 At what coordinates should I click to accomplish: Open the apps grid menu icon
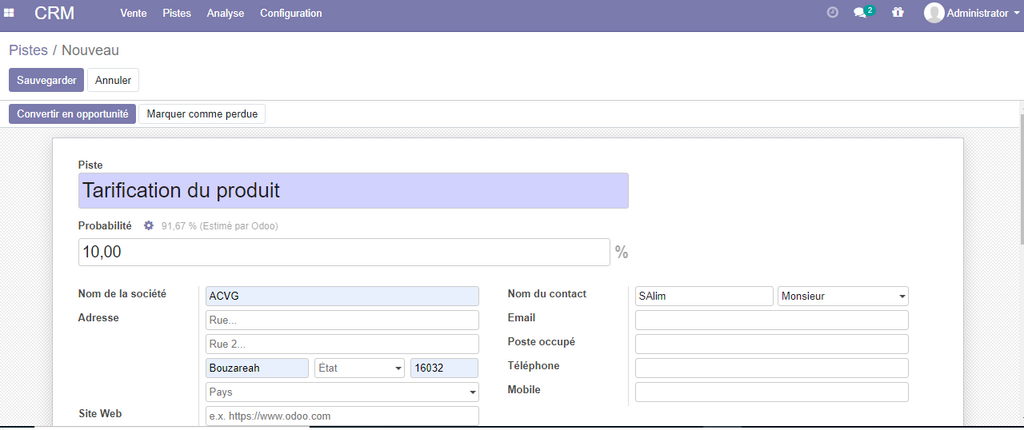click(x=9, y=13)
